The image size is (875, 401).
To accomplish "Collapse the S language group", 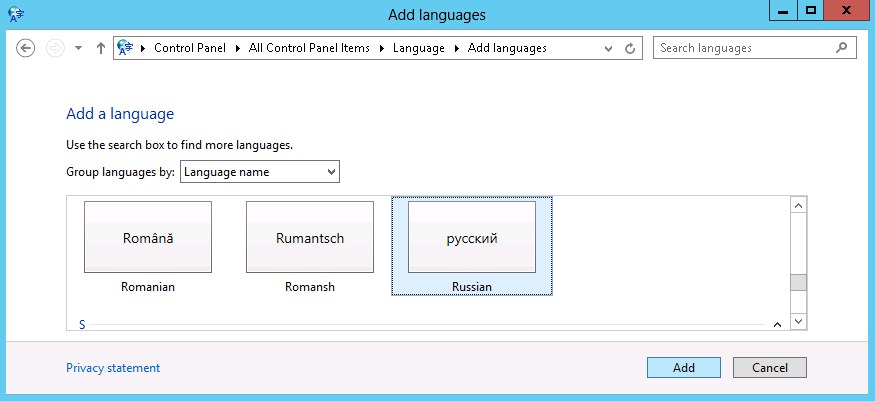I will (777, 324).
